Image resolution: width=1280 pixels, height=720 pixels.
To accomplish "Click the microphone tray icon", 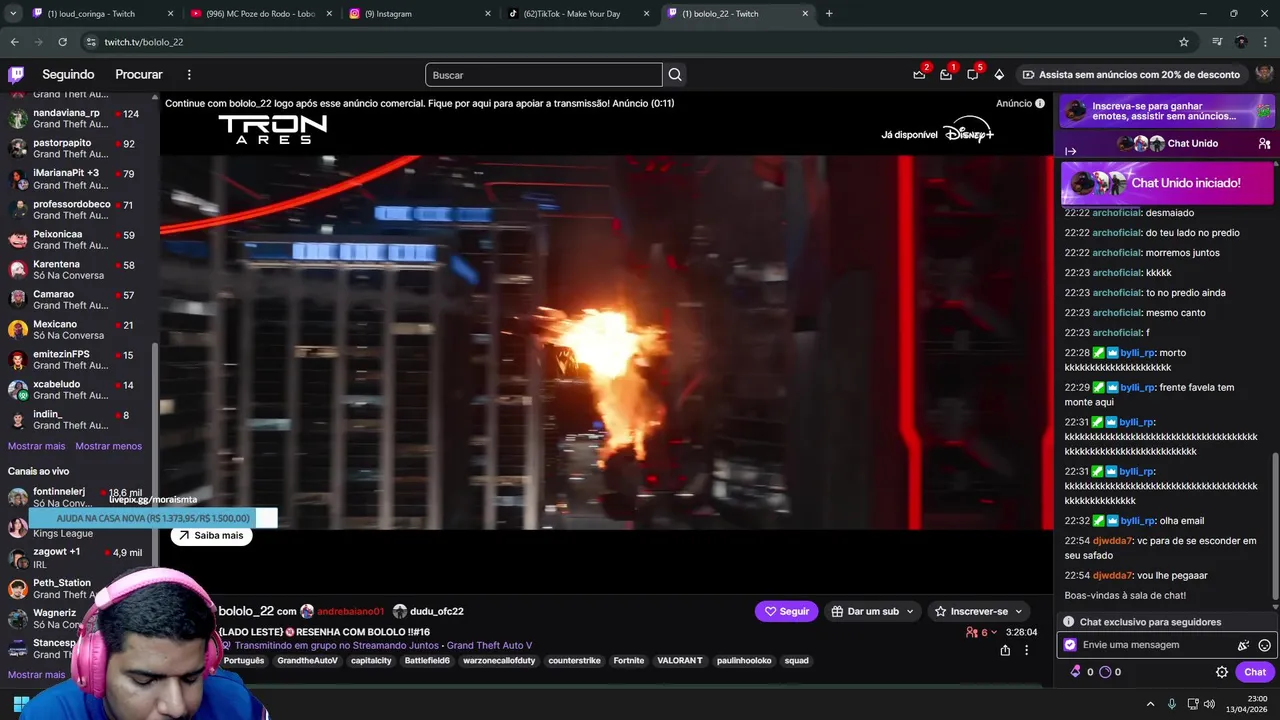I will (x=1172, y=704).
